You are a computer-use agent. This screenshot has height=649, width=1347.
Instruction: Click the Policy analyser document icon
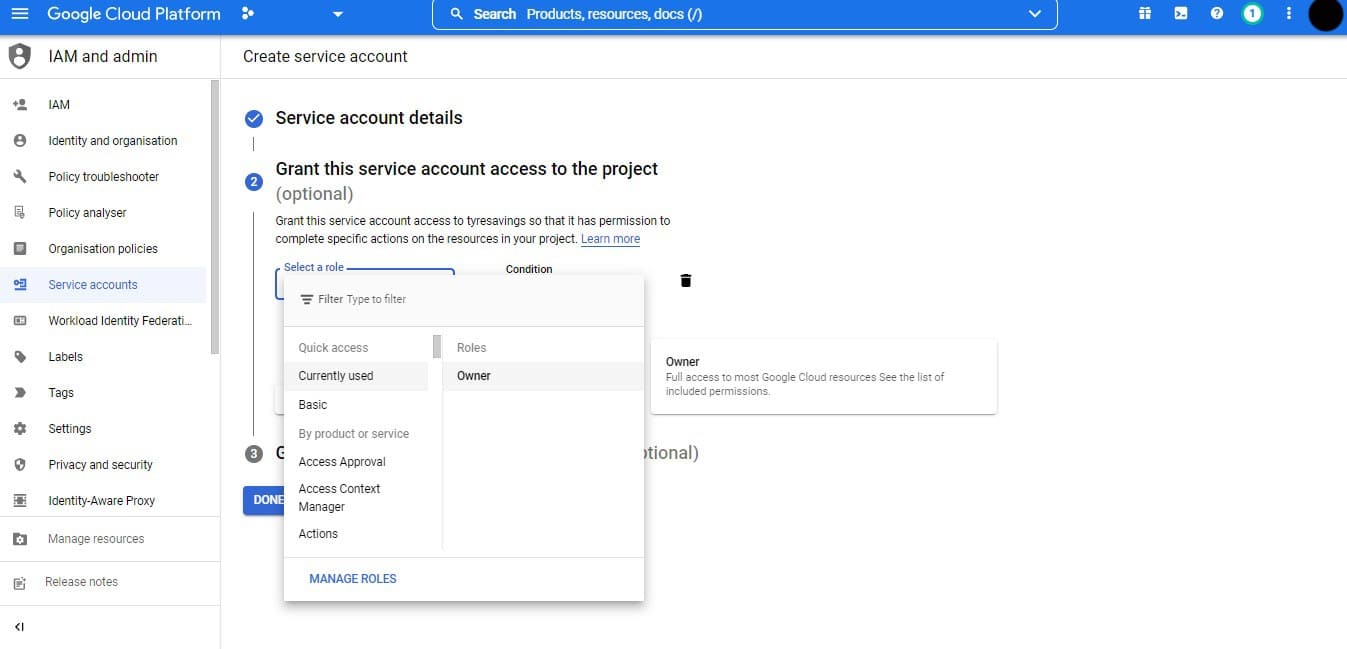20,213
